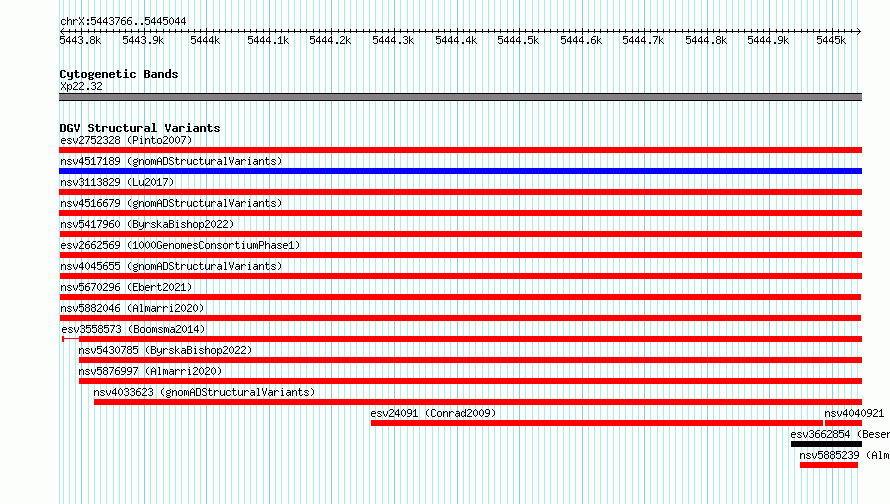Open variant esv2752328 (Pinto2007) label
The height and width of the screenshot is (504, 890).
[x=126, y=140]
